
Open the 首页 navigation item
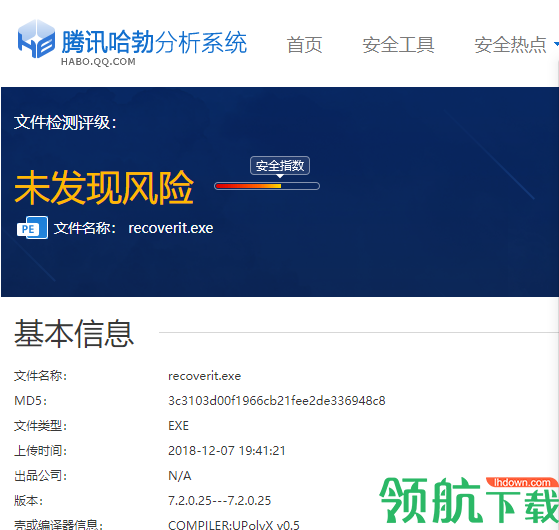point(304,45)
